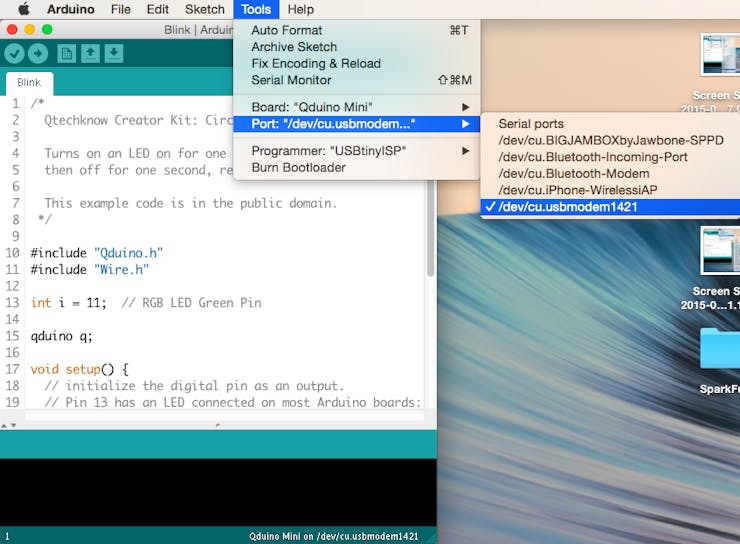Click the green zoom window button
Screen dimensions: 740x544
pyautogui.click(x=47, y=30)
